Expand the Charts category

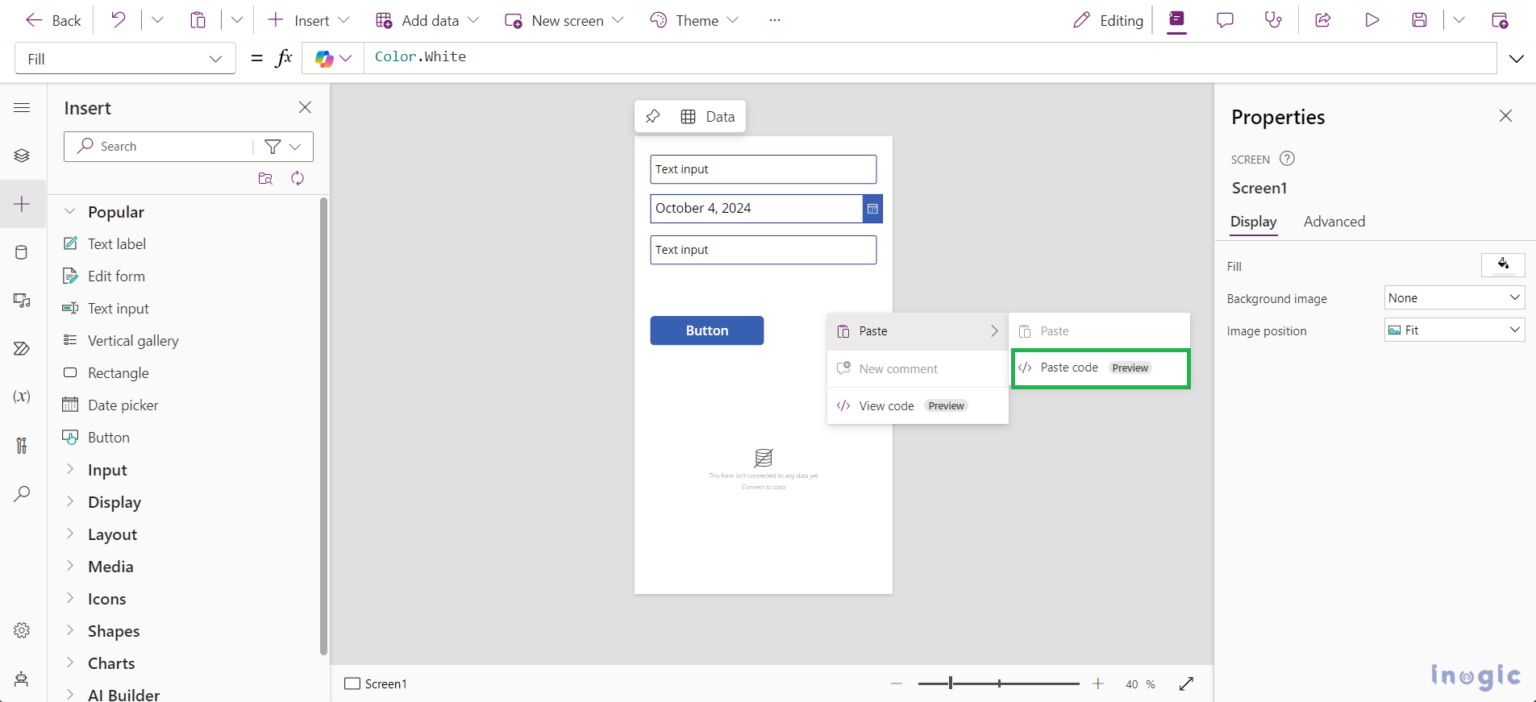(111, 663)
